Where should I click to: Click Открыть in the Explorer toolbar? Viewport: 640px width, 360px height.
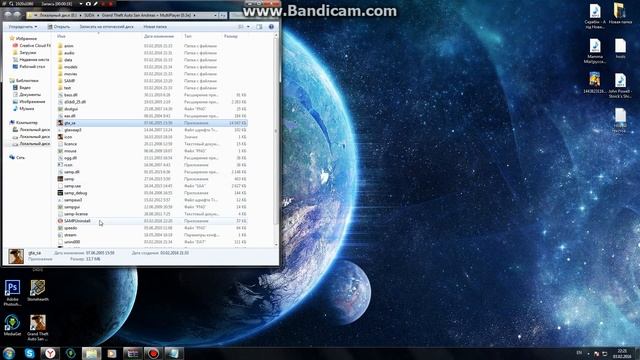59,27
